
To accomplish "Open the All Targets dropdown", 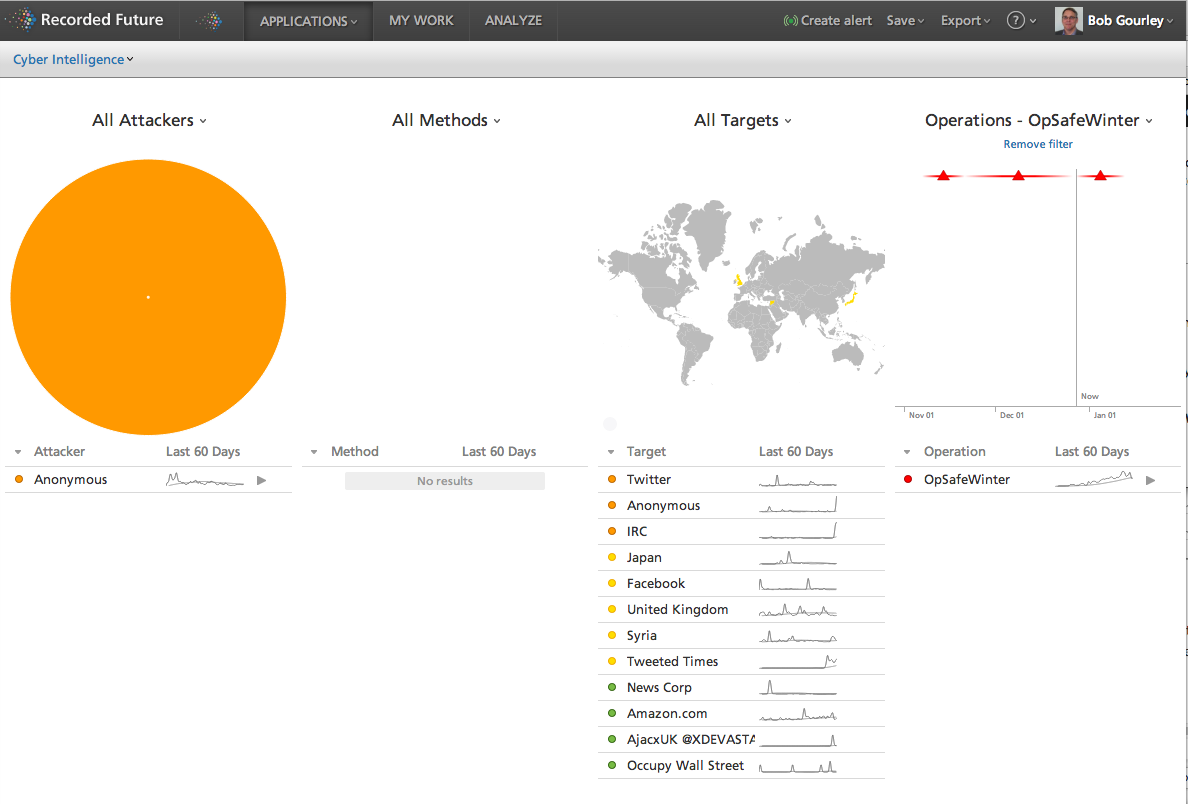I will point(742,120).
